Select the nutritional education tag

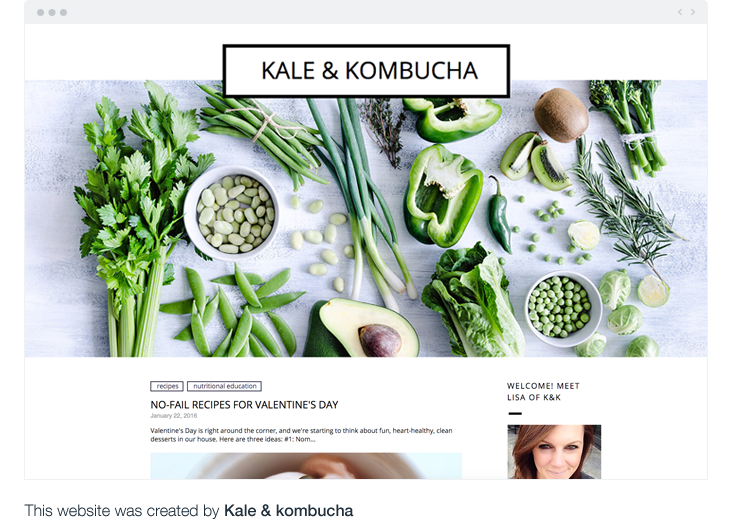click(x=225, y=386)
